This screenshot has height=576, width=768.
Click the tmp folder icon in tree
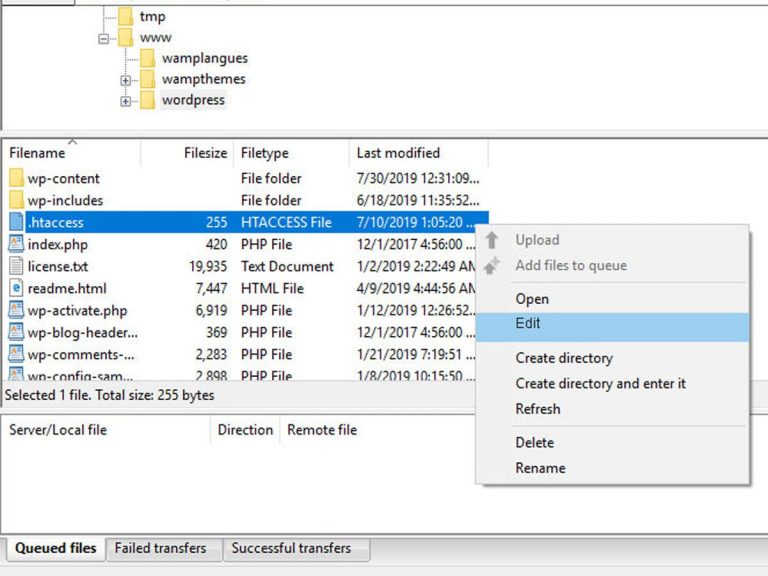click(125, 16)
